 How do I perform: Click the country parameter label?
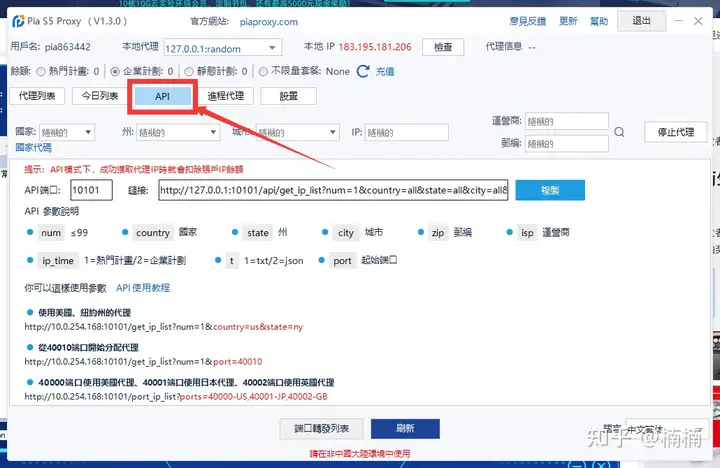(153, 233)
